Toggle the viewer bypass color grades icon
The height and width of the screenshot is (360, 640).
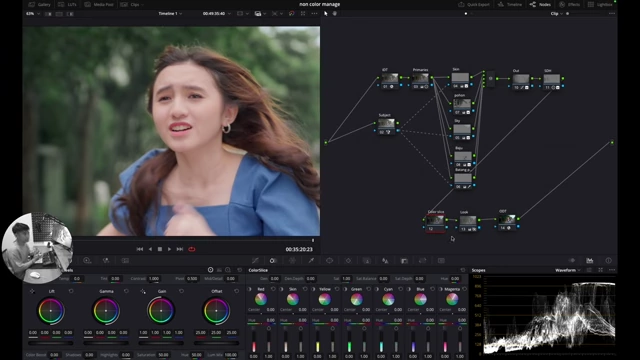pos(291,13)
